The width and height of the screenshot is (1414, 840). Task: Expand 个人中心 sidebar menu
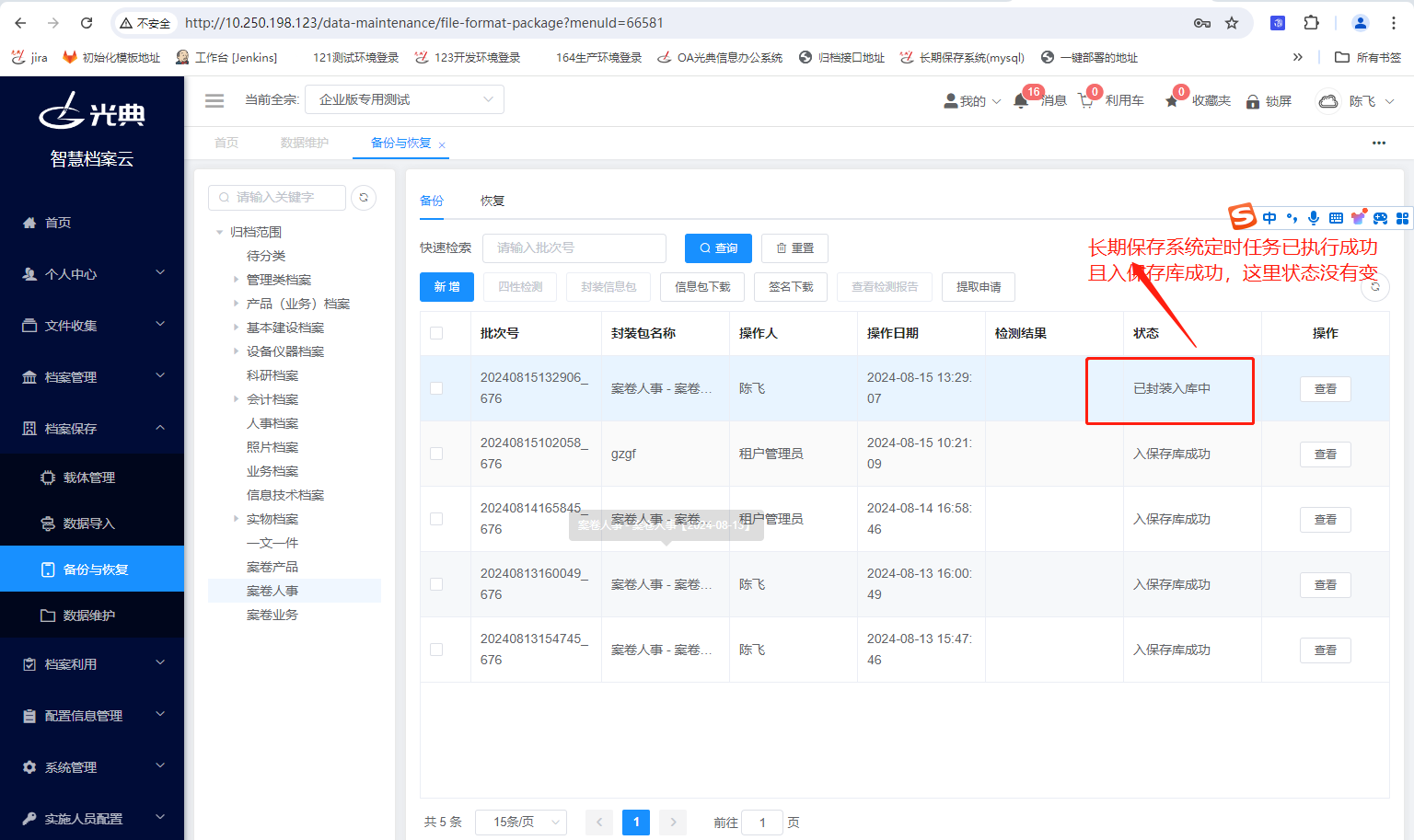92,274
